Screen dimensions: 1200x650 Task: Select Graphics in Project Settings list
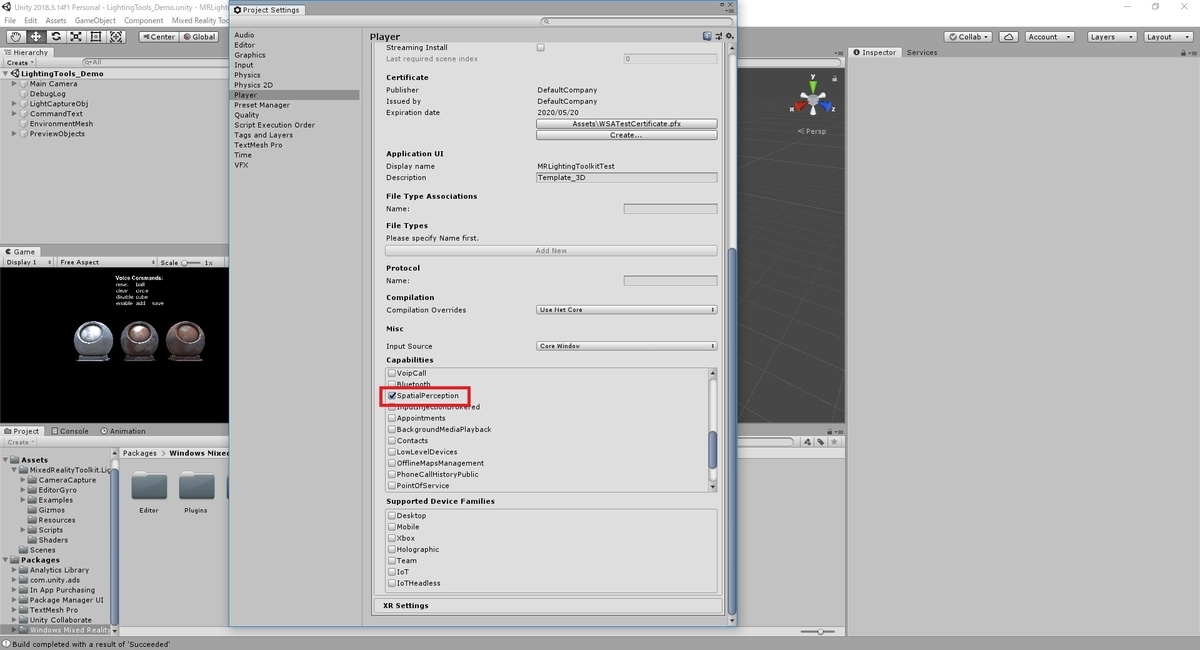pyautogui.click(x=250, y=55)
